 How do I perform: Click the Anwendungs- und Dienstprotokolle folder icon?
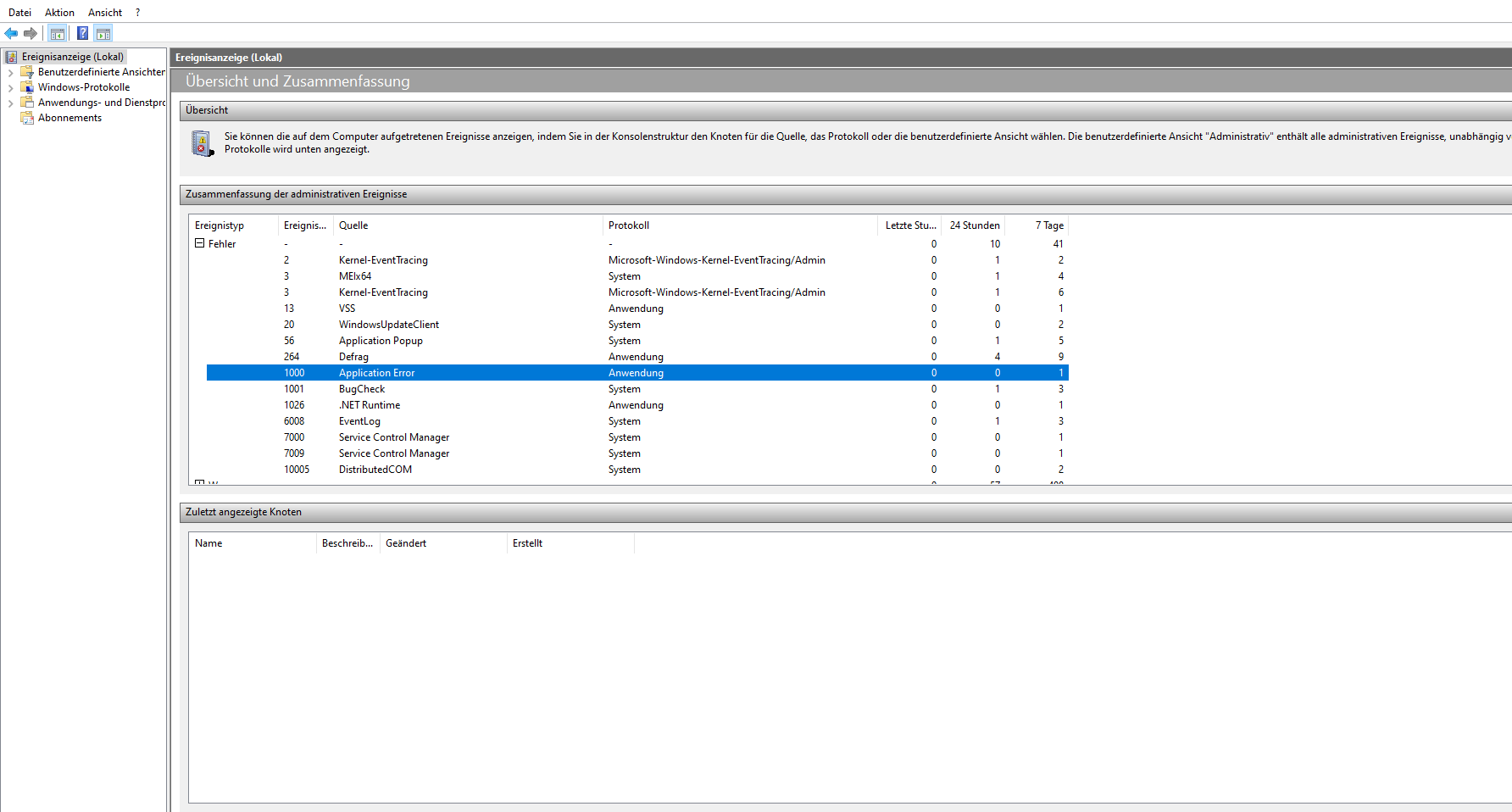(x=27, y=103)
